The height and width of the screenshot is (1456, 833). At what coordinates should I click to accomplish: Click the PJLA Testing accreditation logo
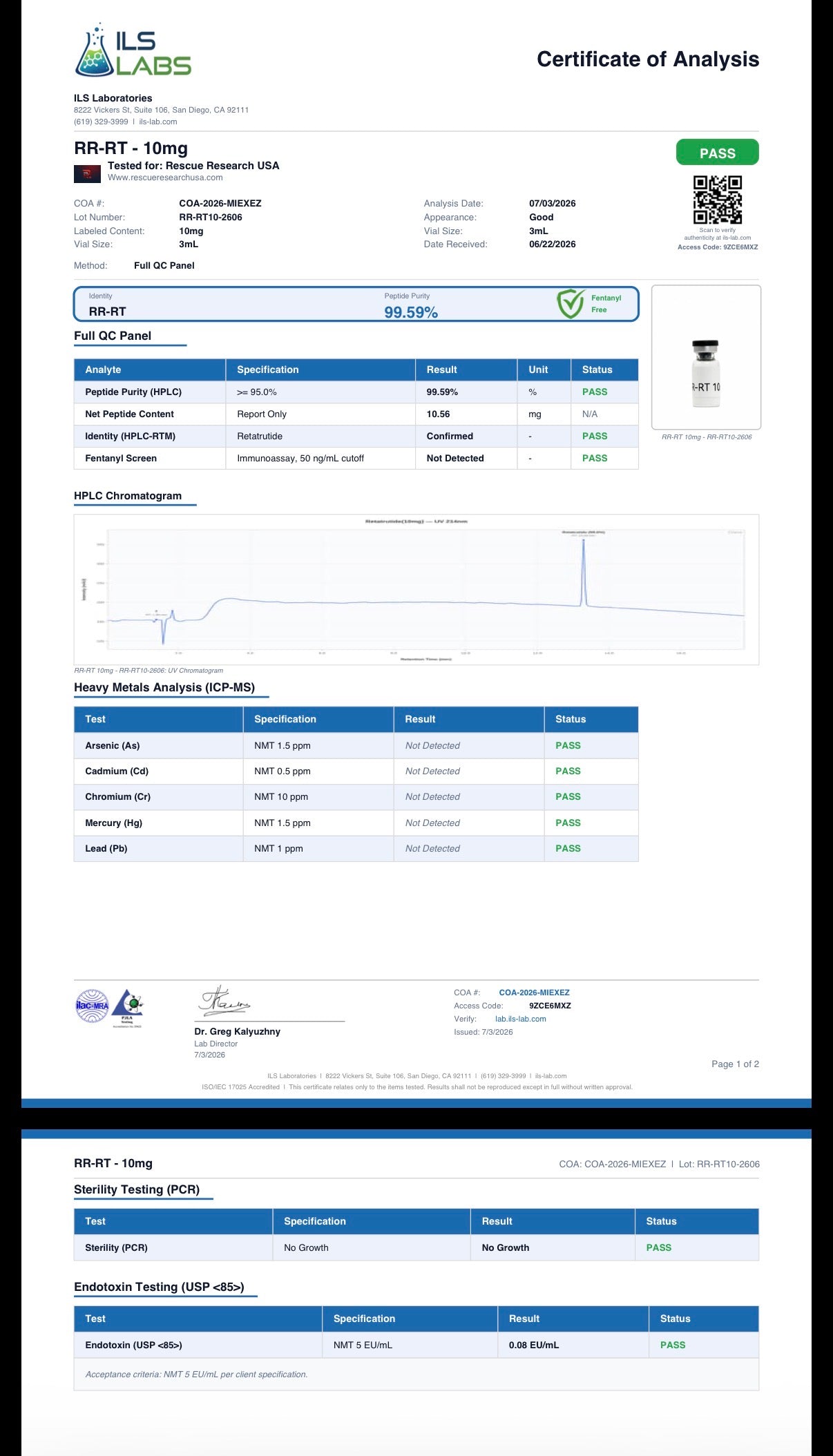(128, 1008)
